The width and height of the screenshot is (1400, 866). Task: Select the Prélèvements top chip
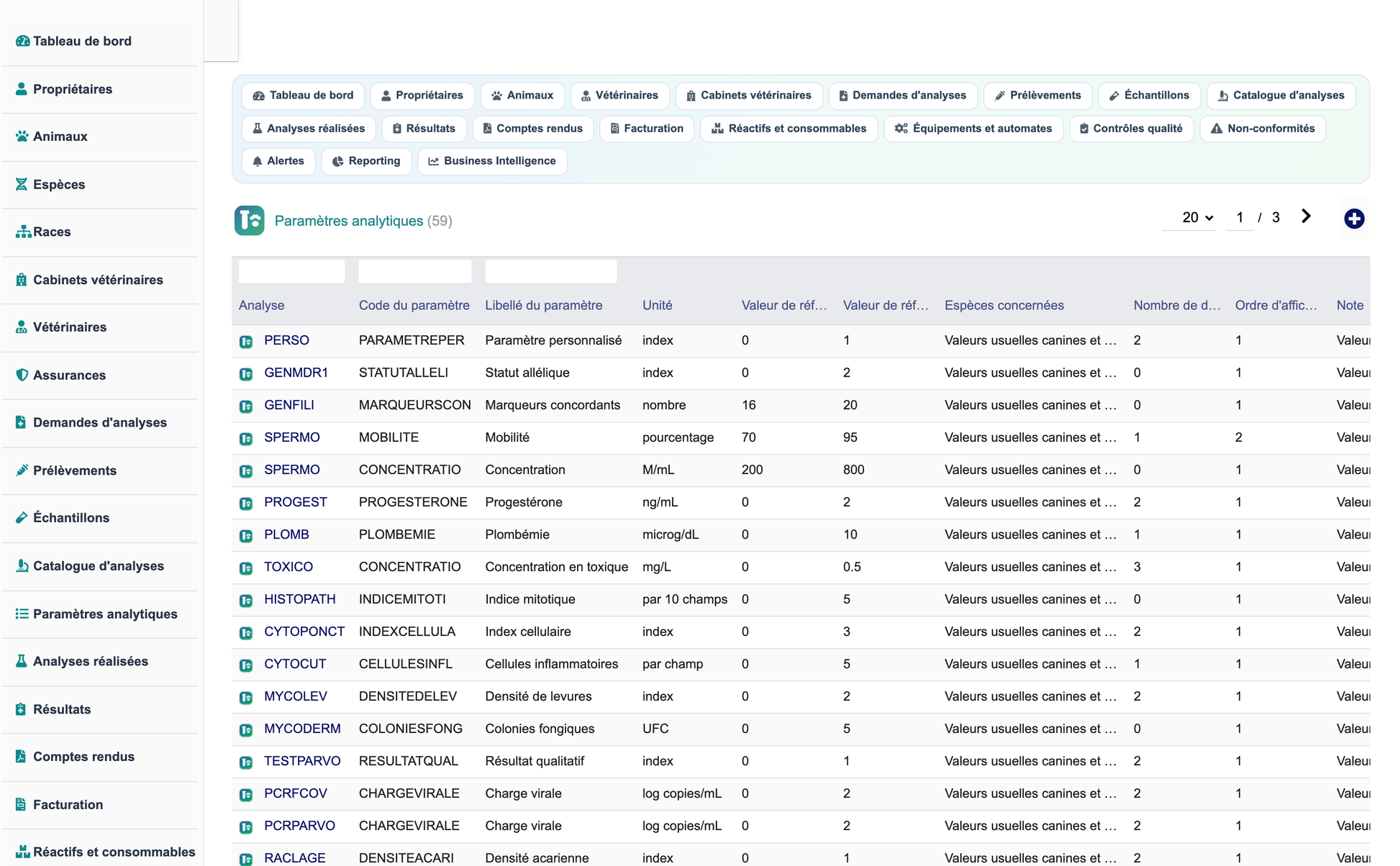1037,96
